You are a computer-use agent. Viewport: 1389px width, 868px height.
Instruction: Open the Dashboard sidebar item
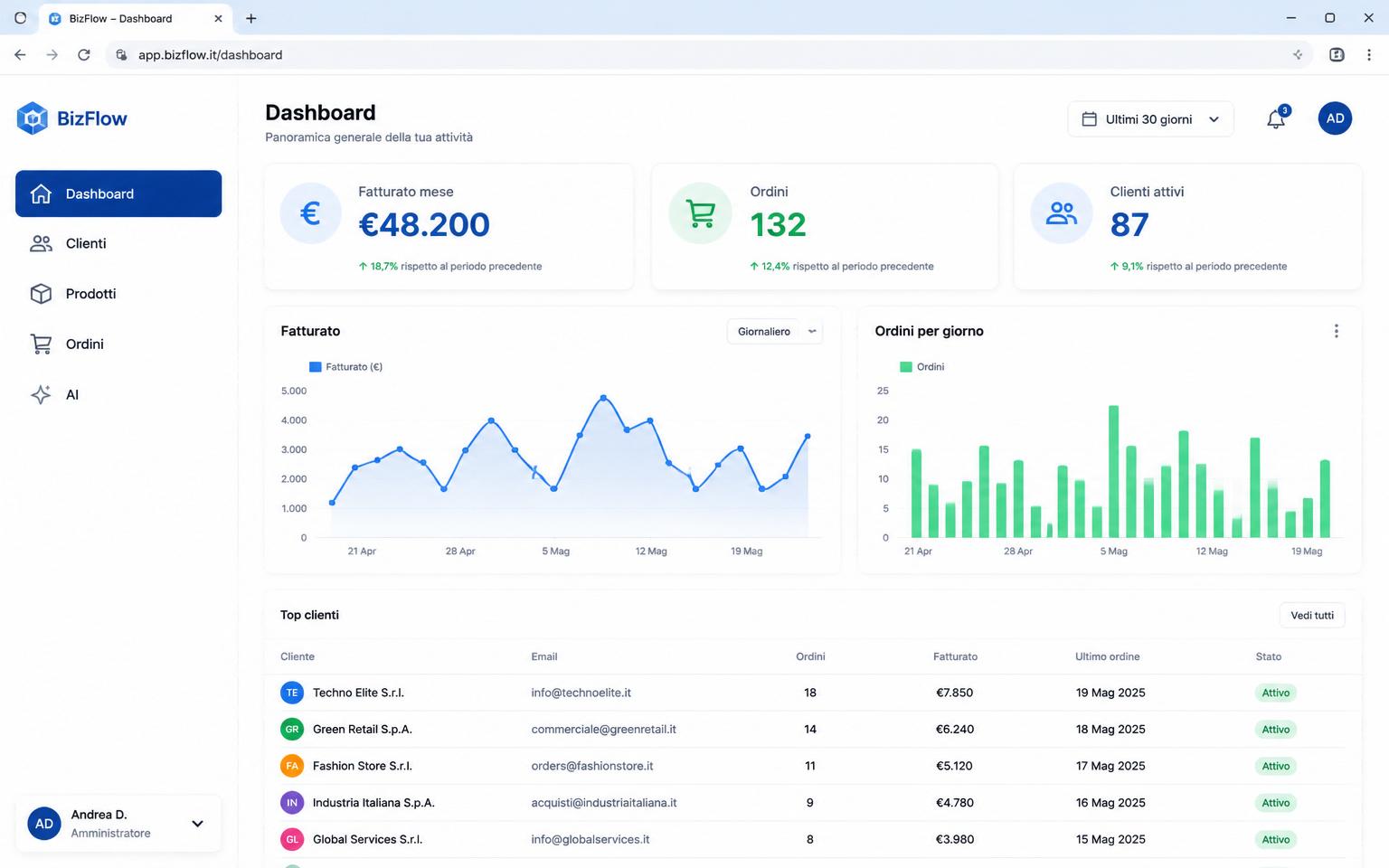coord(118,193)
